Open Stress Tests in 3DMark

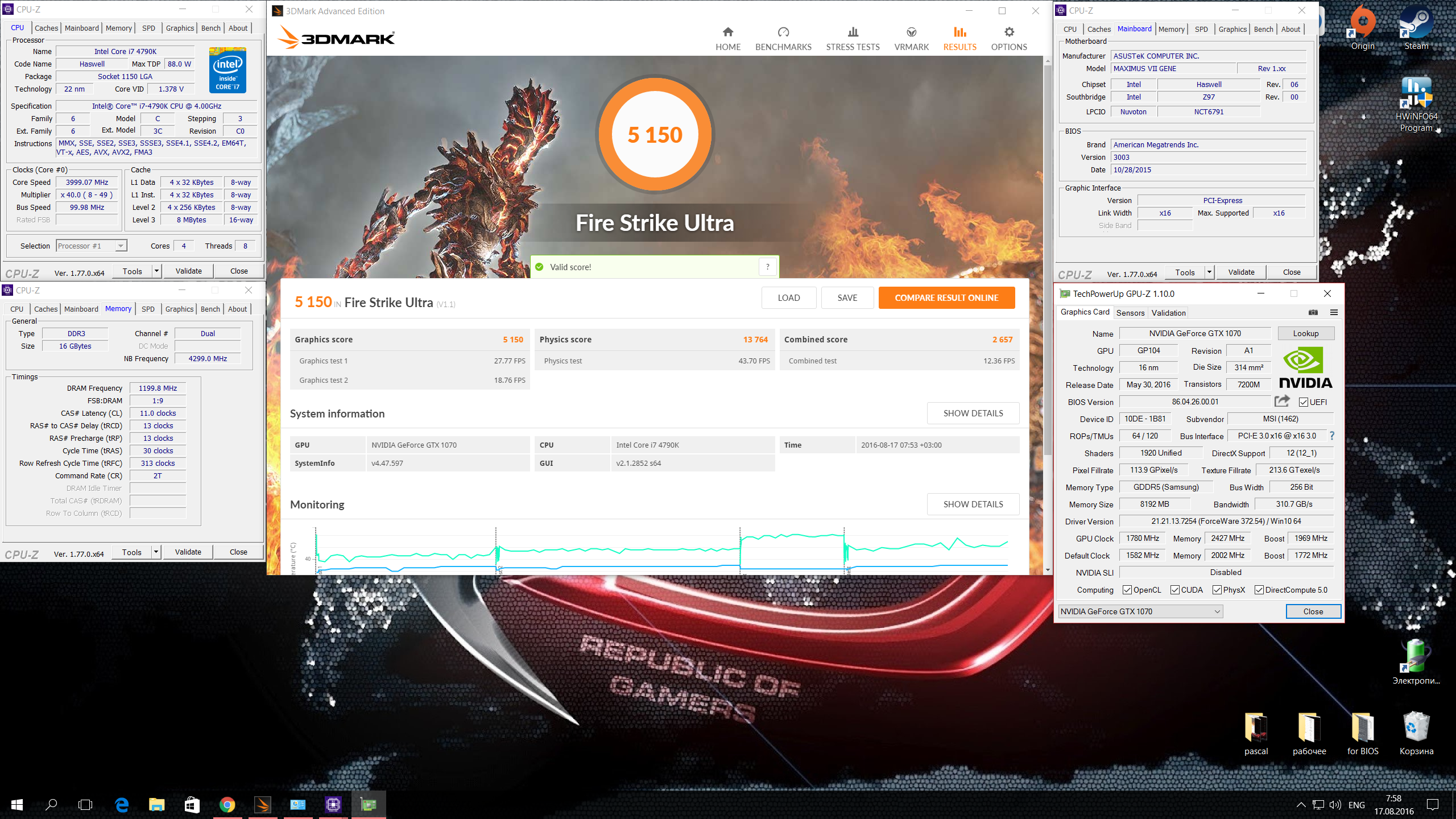pos(852,39)
